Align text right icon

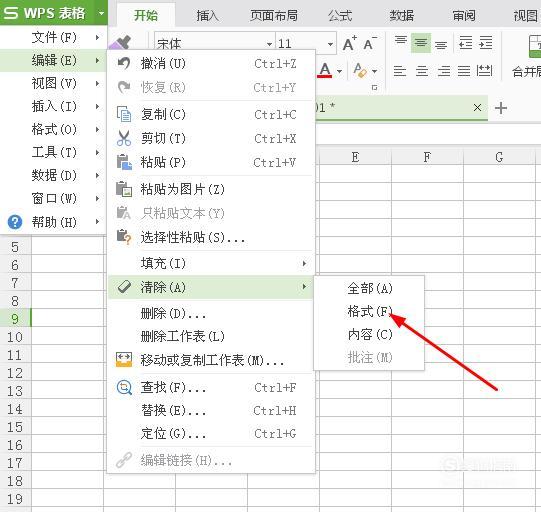tap(444, 71)
